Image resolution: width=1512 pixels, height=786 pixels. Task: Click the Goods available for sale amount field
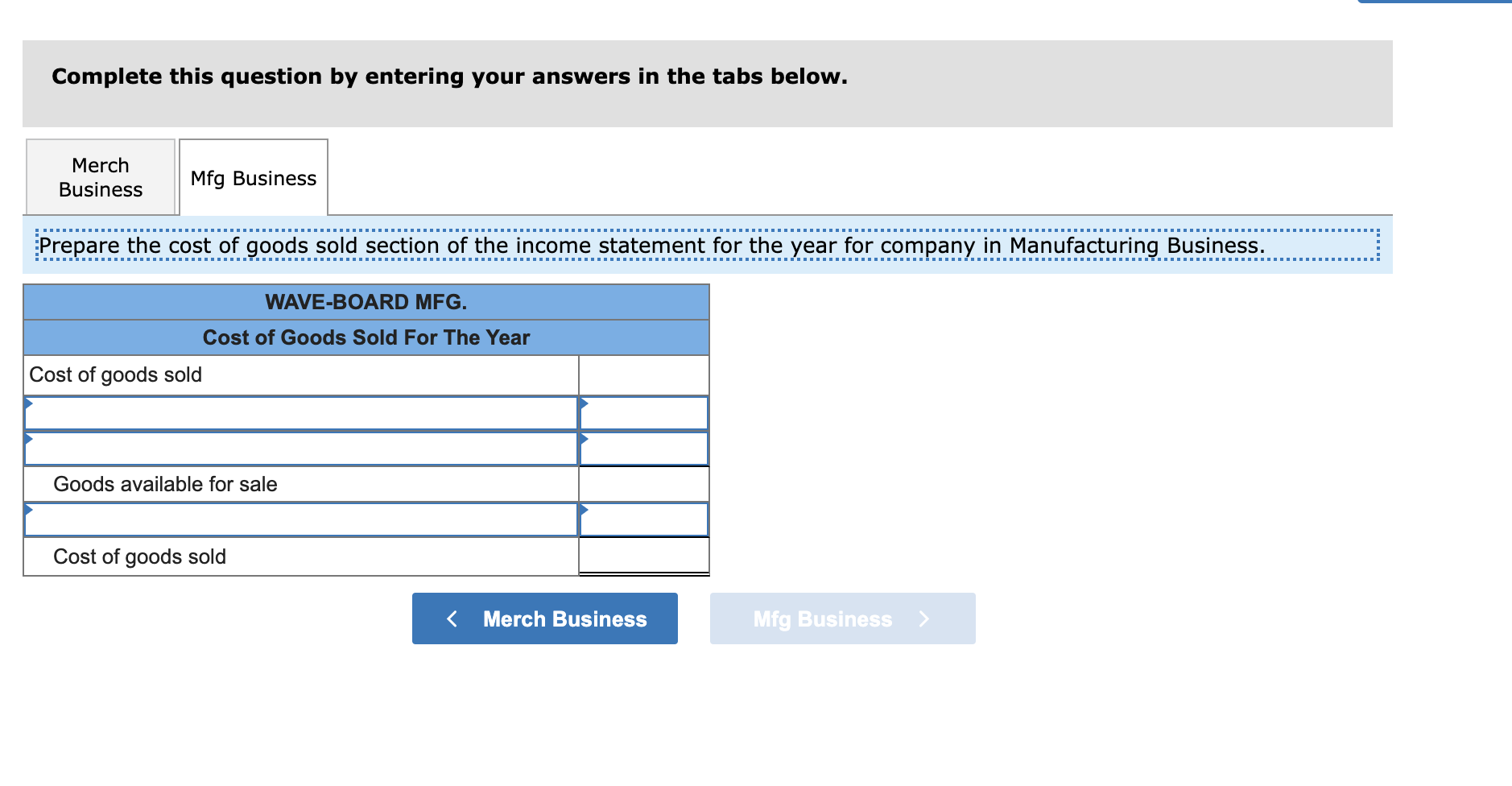point(643,483)
